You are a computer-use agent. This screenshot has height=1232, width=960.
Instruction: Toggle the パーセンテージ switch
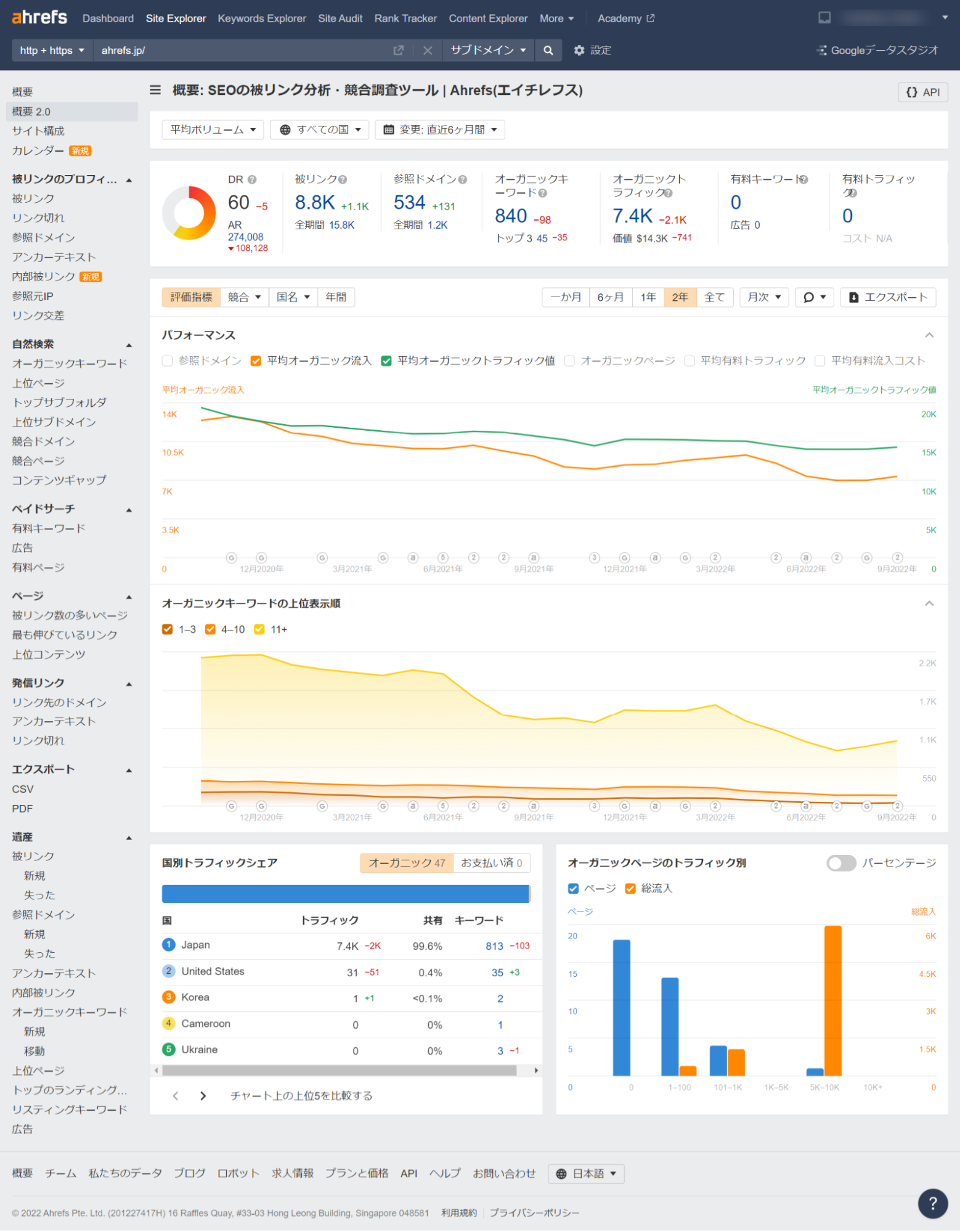[840, 863]
